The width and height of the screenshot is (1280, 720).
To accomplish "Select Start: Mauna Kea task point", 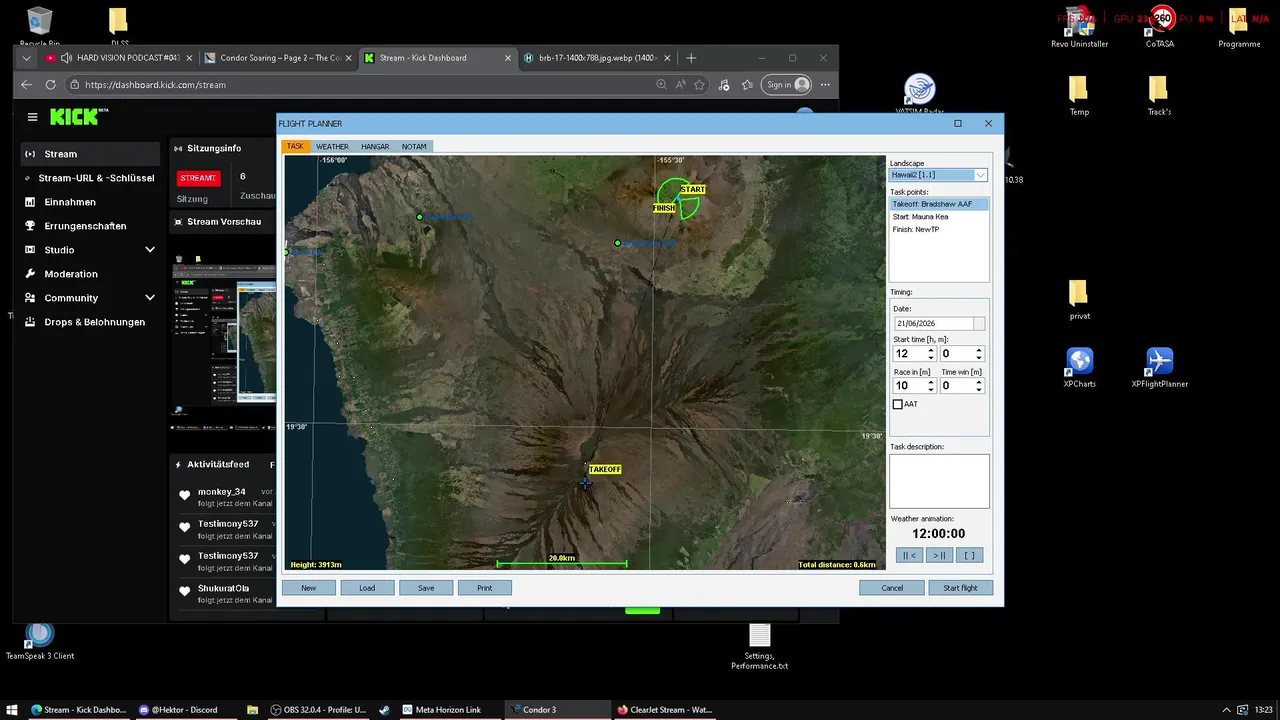I will (920, 217).
